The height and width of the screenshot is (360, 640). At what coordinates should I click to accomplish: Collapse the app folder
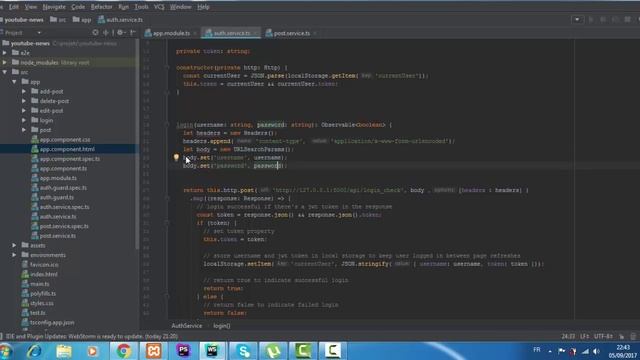point(14,82)
